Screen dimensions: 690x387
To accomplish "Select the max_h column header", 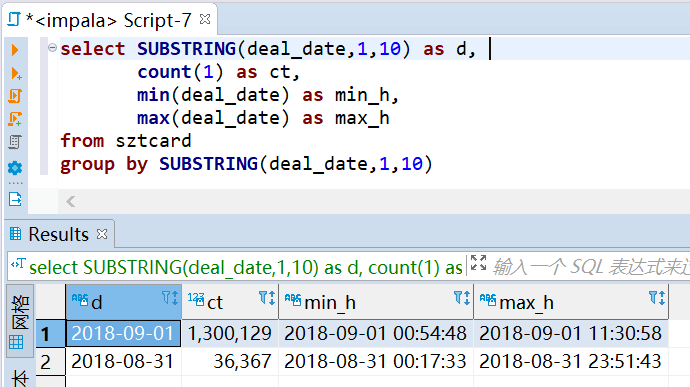I will pos(571,302).
